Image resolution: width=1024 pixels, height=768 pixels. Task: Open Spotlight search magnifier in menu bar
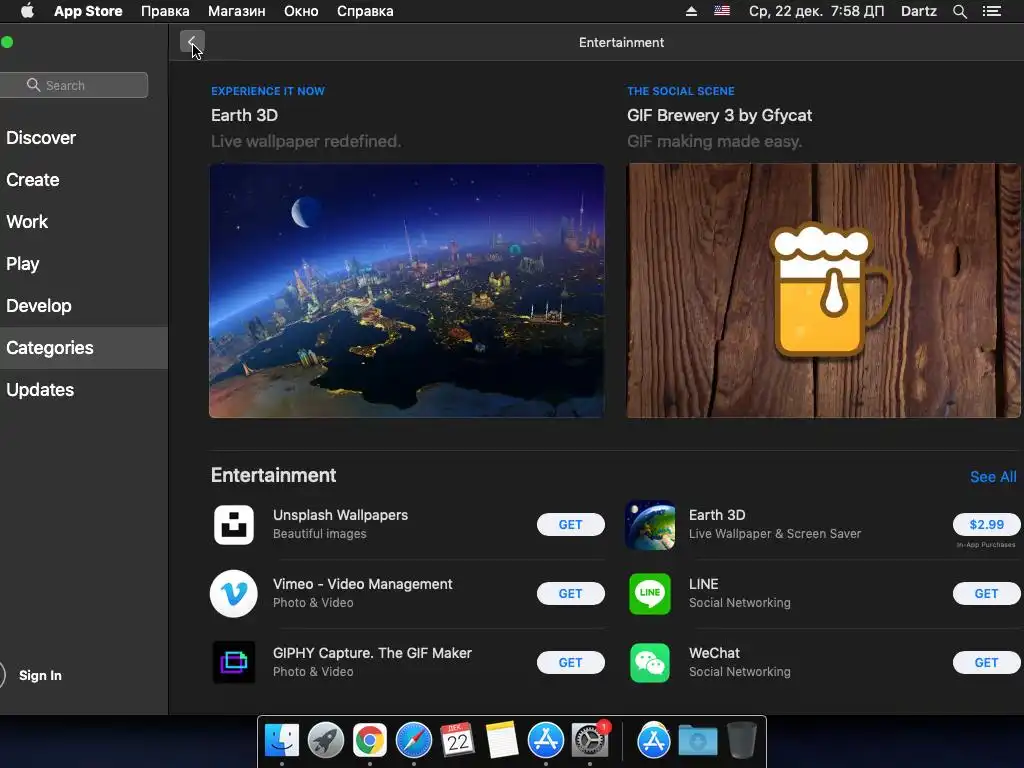coord(959,11)
